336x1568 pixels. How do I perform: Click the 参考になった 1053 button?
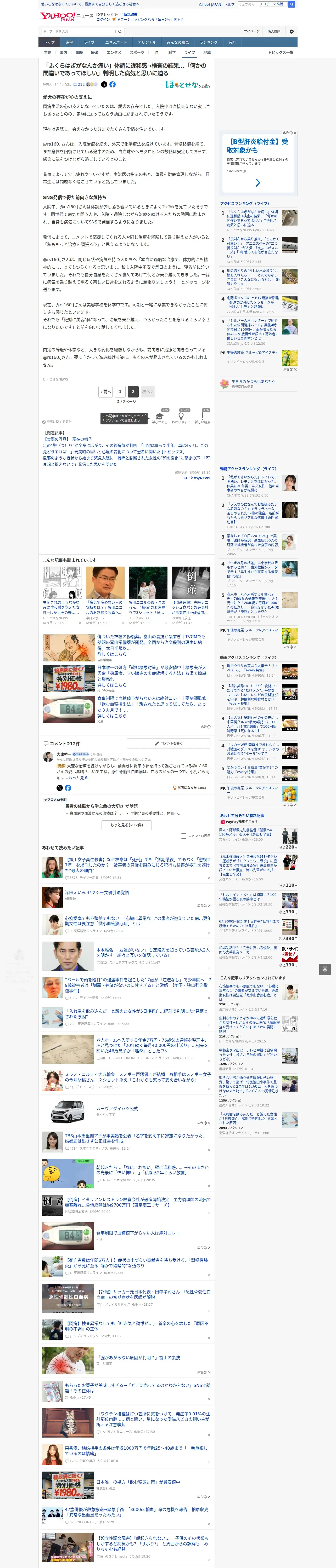(x=190, y=788)
